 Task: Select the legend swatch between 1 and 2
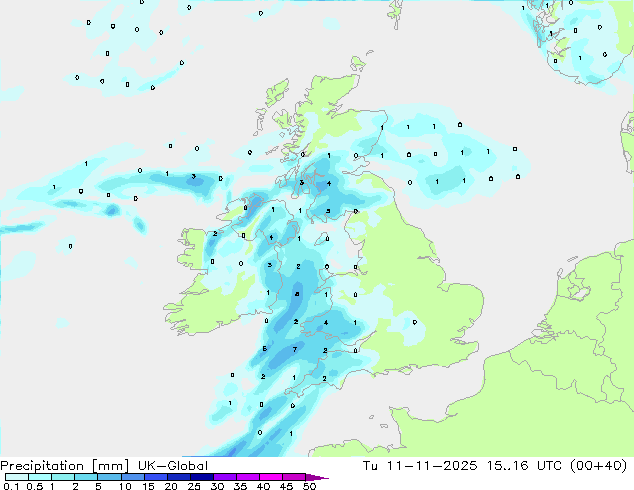(63, 477)
